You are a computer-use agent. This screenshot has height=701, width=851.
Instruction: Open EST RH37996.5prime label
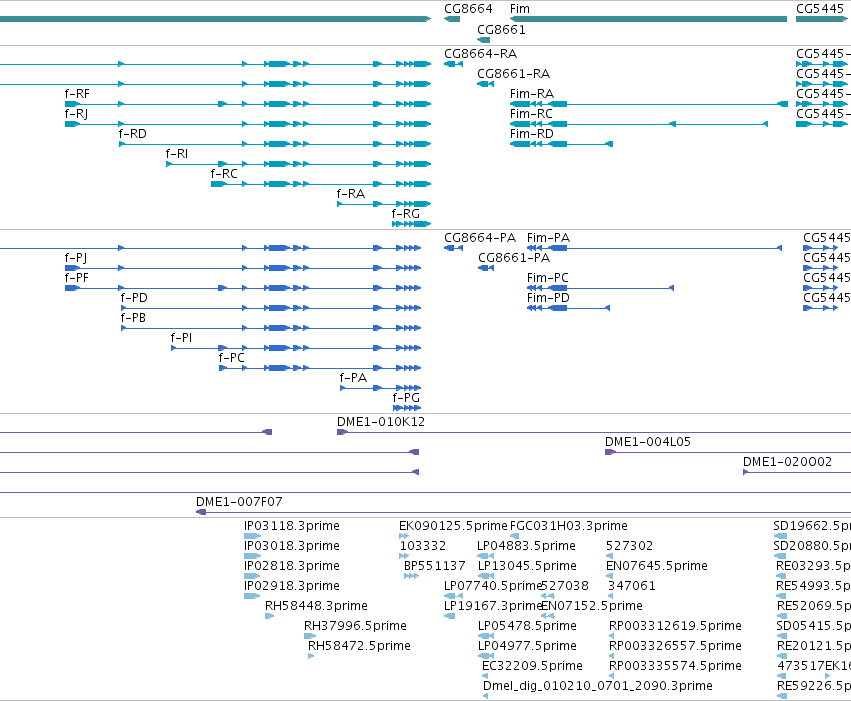point(355,626)
